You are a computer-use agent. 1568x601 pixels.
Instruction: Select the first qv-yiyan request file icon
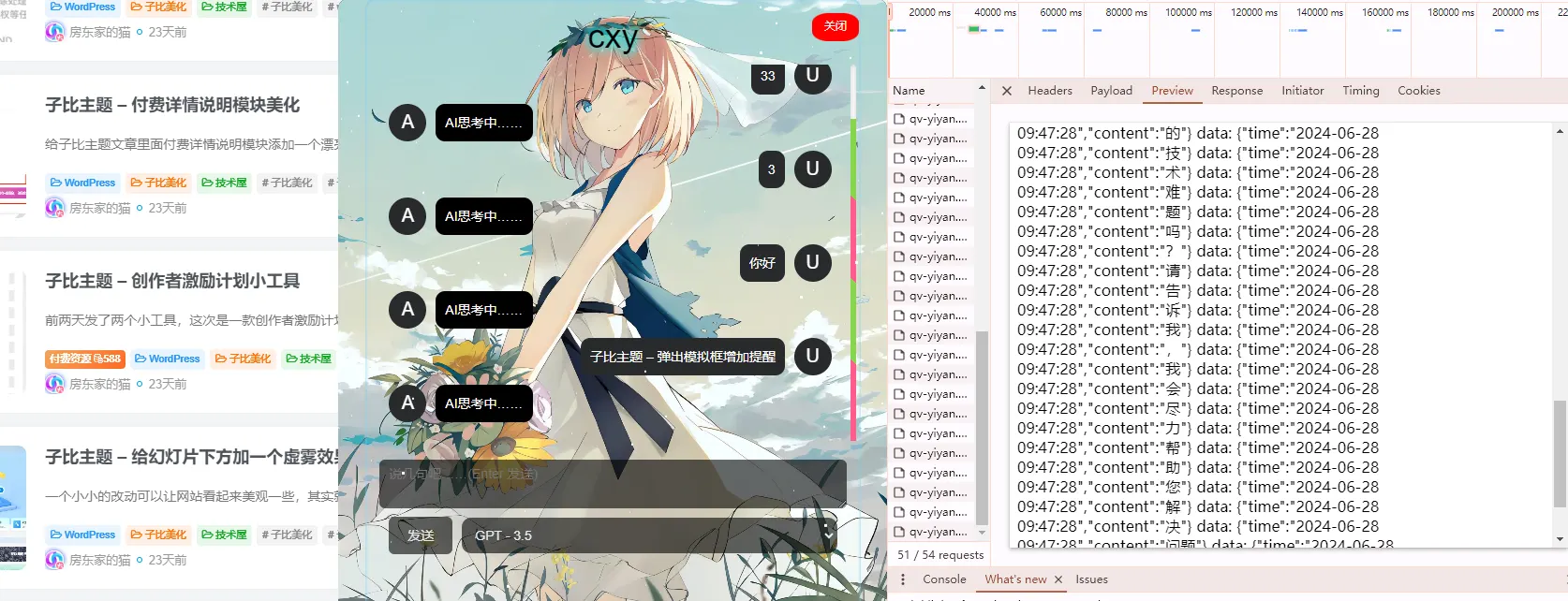pos(899,119)
